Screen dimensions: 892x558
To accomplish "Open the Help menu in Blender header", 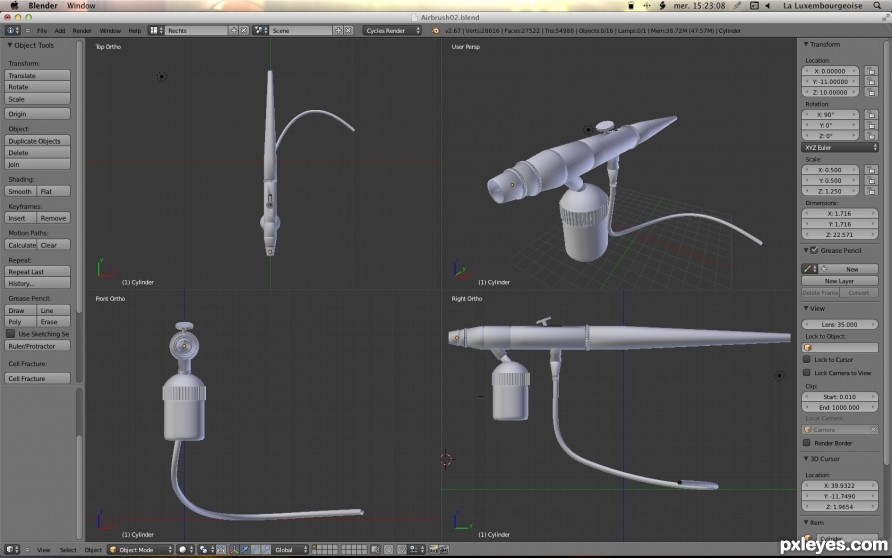I will (135, 31).
